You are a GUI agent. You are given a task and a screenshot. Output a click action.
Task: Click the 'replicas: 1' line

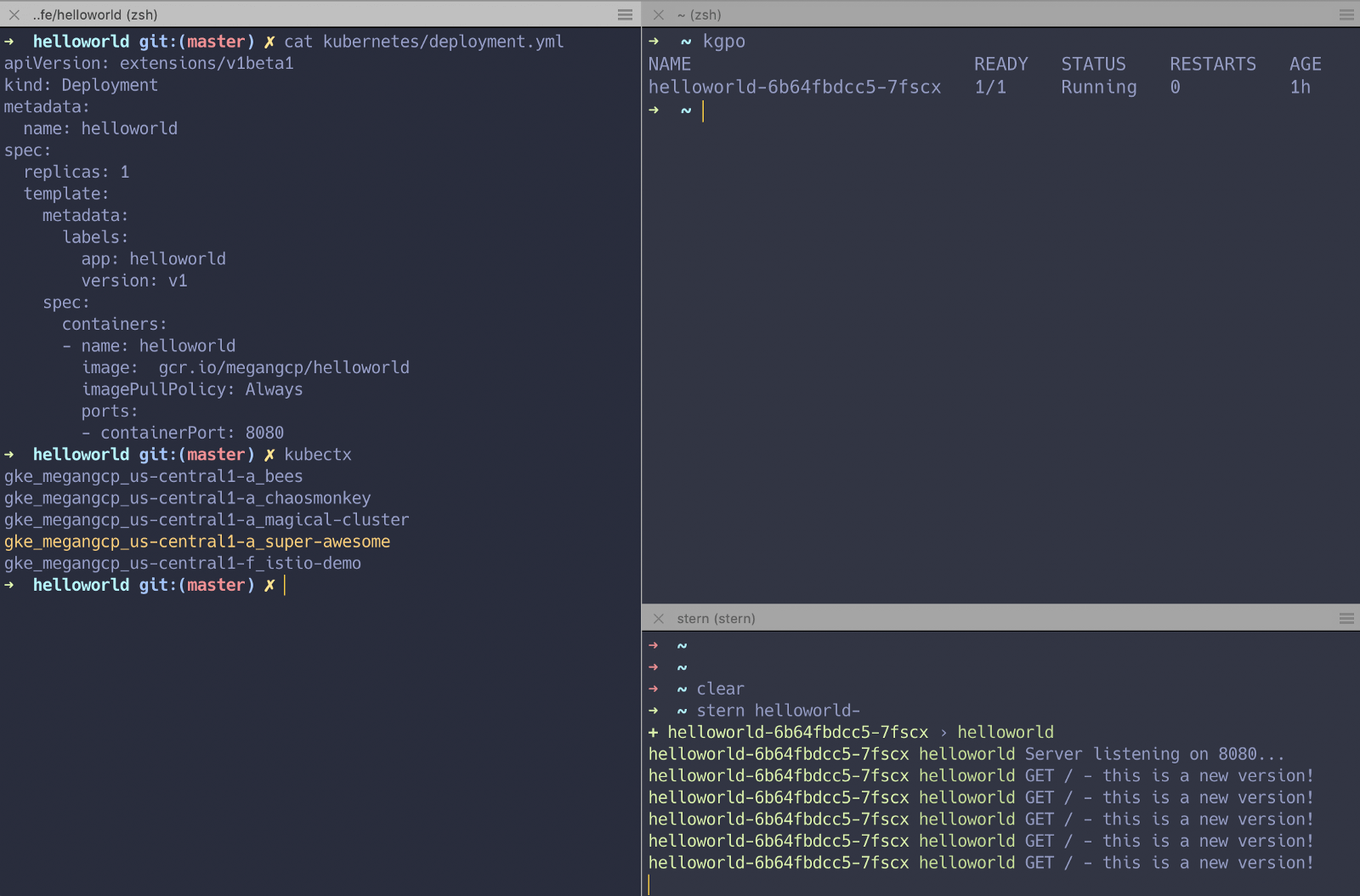[76, 173]
